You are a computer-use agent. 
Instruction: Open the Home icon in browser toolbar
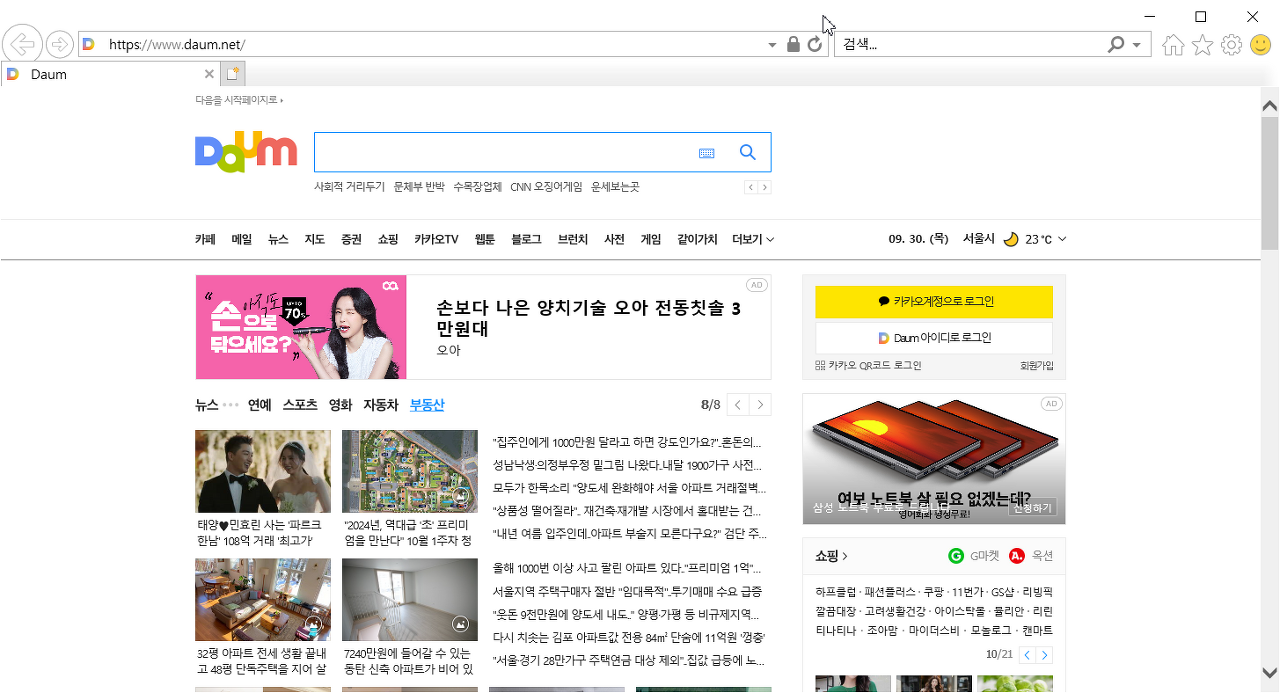(x=1173, y=45)
